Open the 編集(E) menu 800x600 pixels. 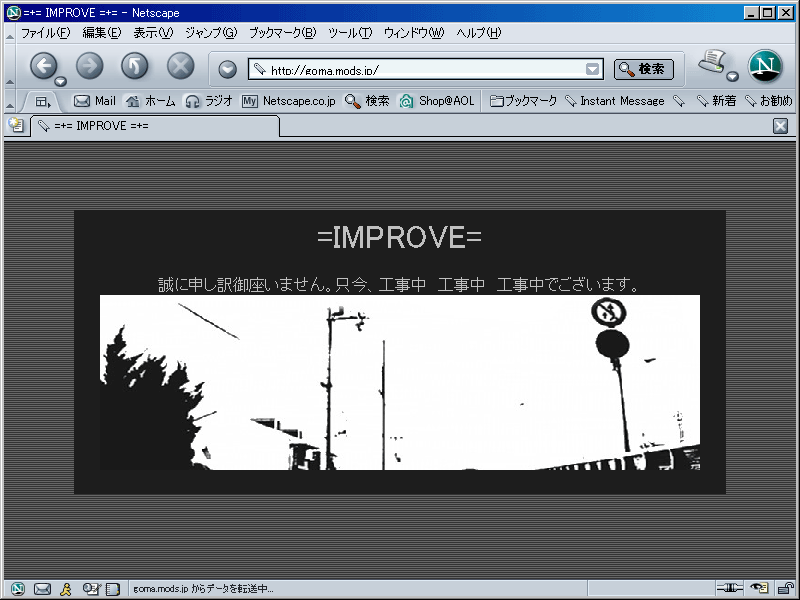click(102, 33)
